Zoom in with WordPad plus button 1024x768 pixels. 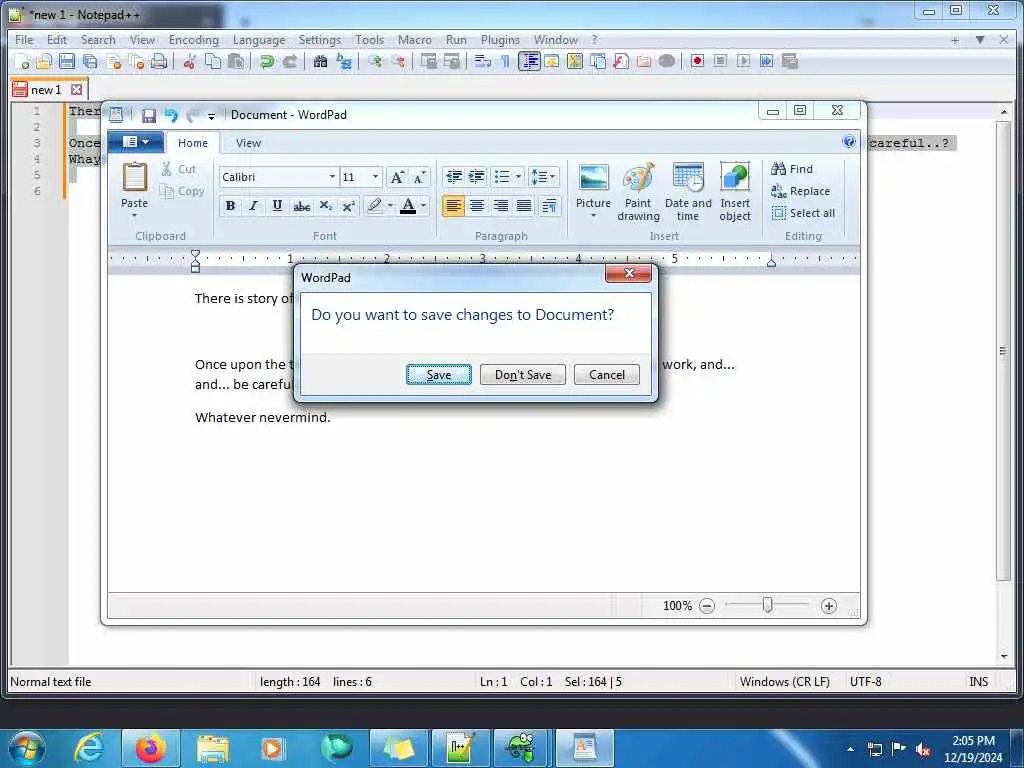point(829,606)
